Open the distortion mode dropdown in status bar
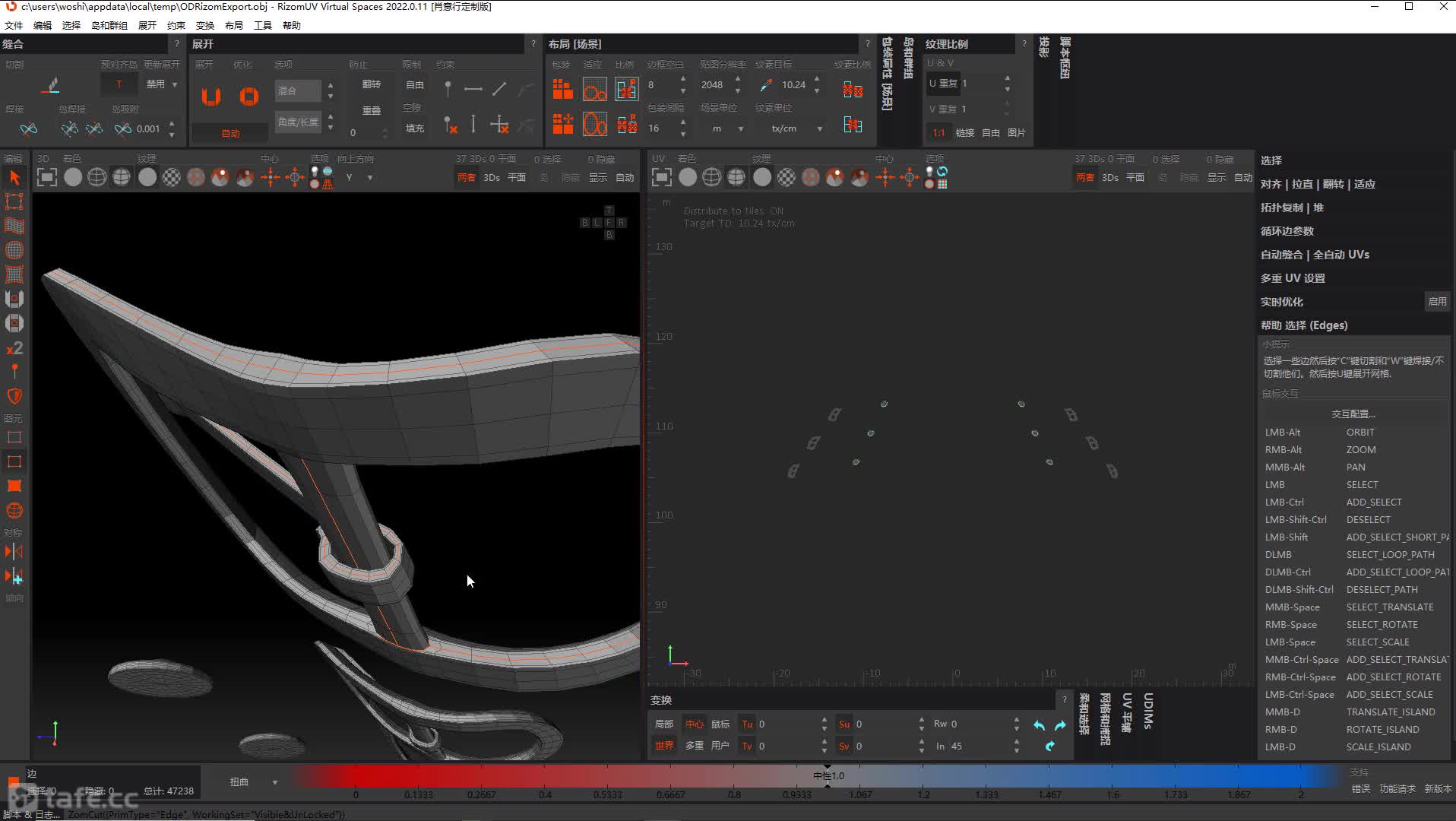Viewport: 1456px width, 821px height. pos(254,781)
